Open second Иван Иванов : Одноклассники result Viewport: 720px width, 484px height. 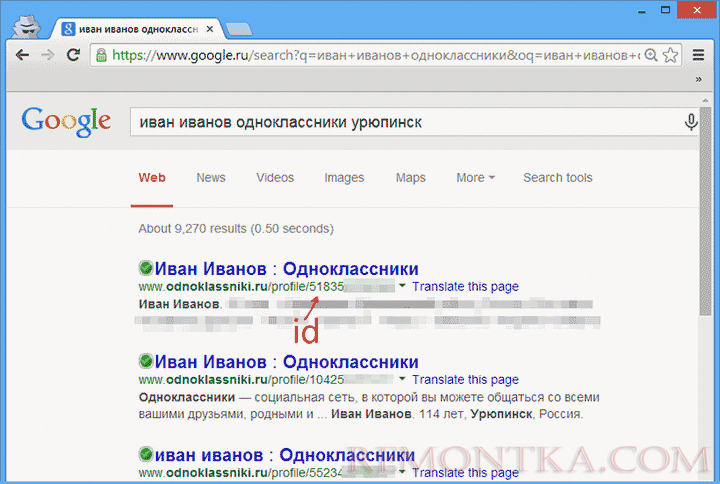pyautogui.click(x=287, y=362)
